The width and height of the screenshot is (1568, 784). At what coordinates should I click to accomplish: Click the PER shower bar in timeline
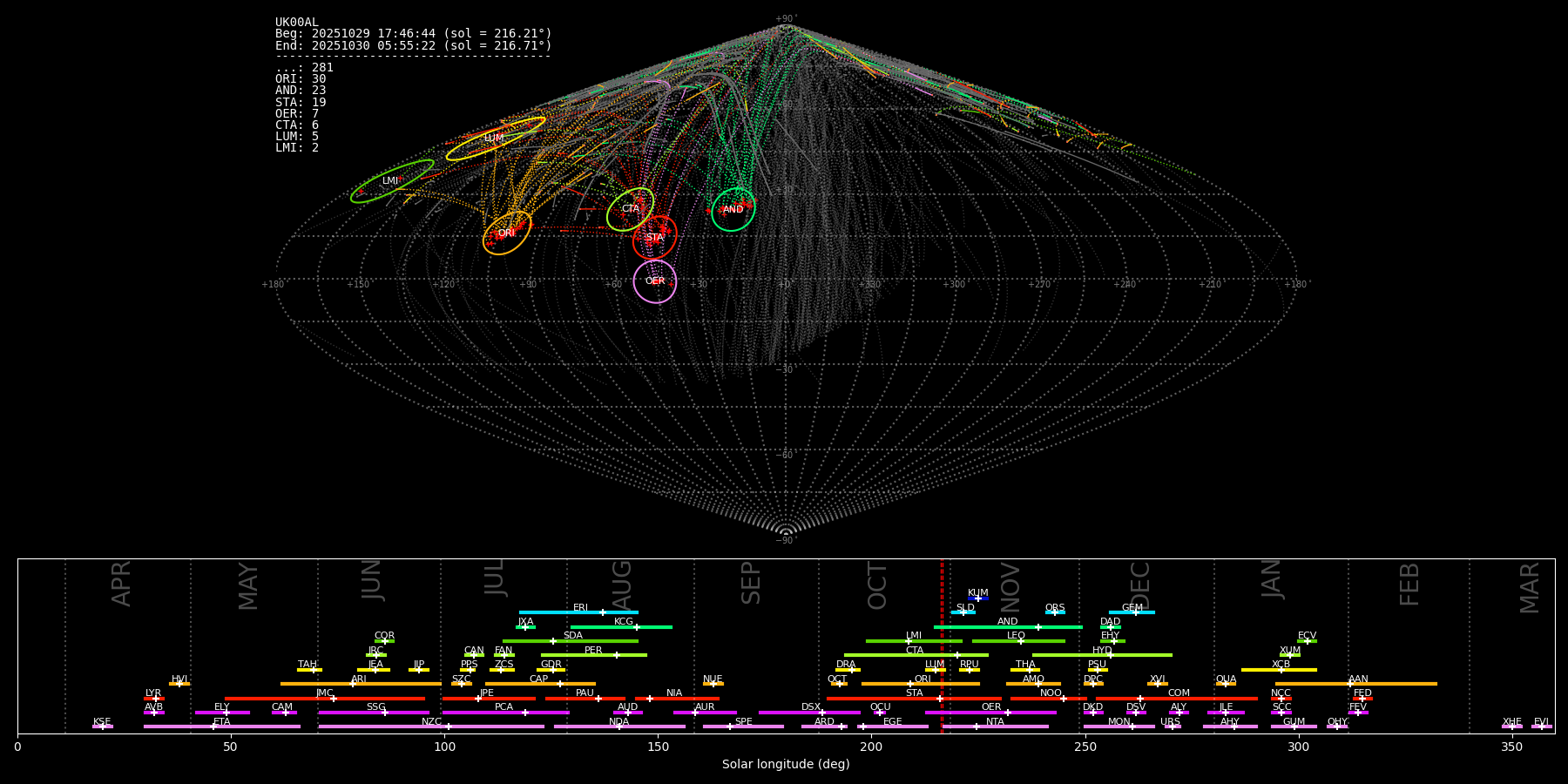(594, 655)
